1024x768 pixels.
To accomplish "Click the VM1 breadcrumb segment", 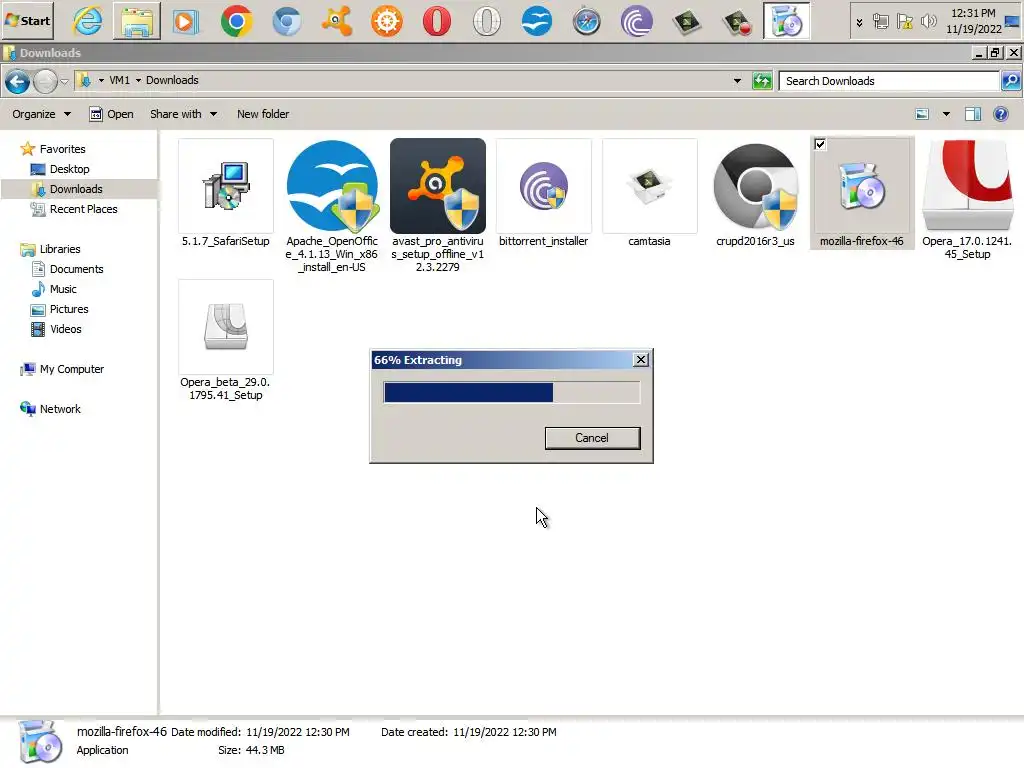I will click(119, 80).
